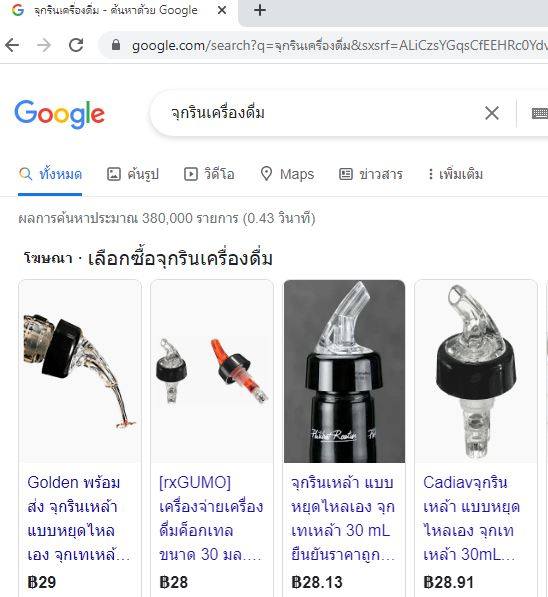The width and height of the screenshot is (548, 597).
Task: Open the on-screen keyboard icon in search bar
Action: [x=540, y=113]
